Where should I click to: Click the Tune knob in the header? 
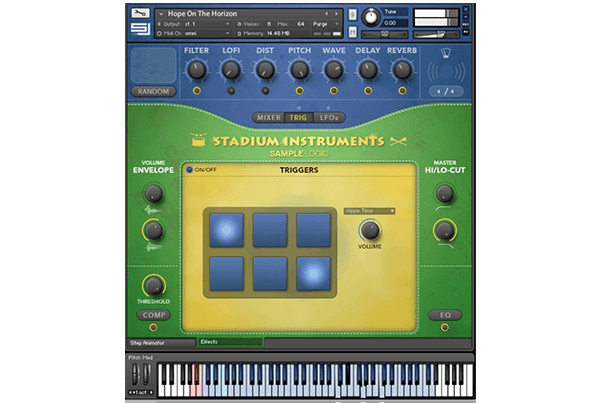point(371,18)
